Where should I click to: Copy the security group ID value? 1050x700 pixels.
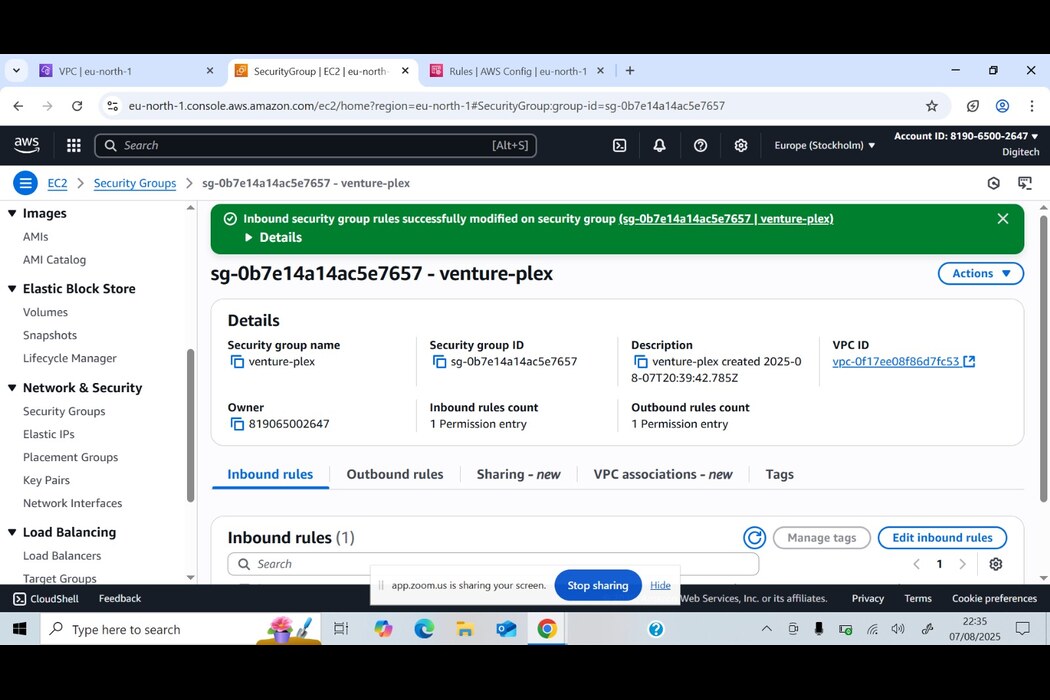point(439,362)
